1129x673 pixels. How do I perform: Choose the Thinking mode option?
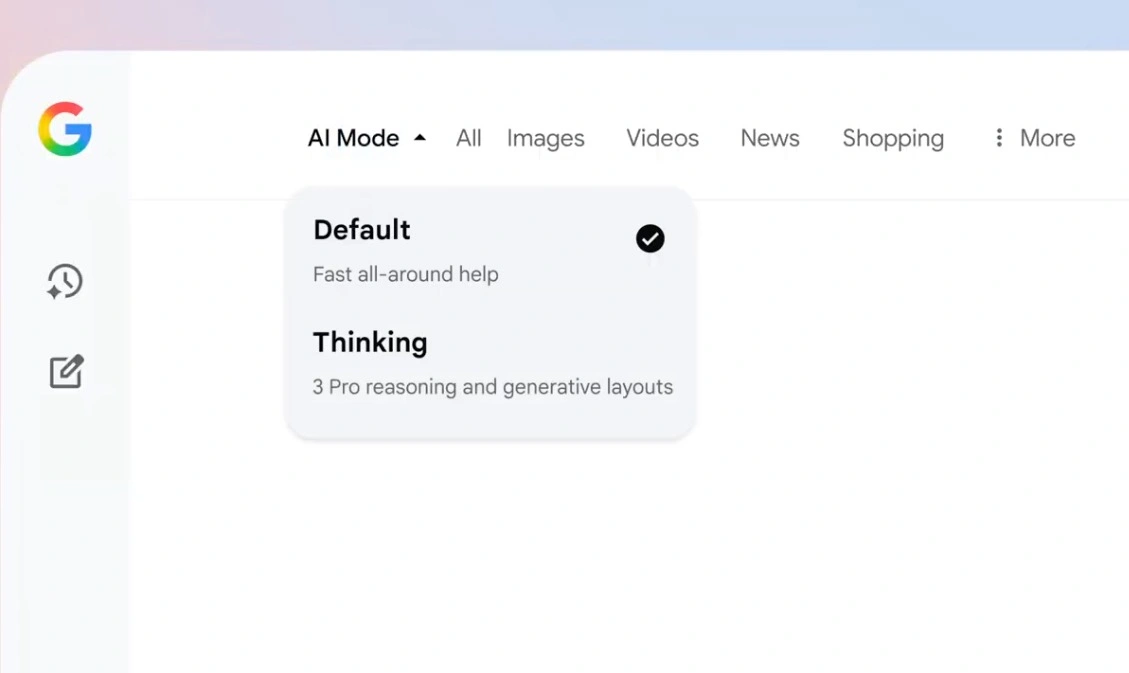490,363
